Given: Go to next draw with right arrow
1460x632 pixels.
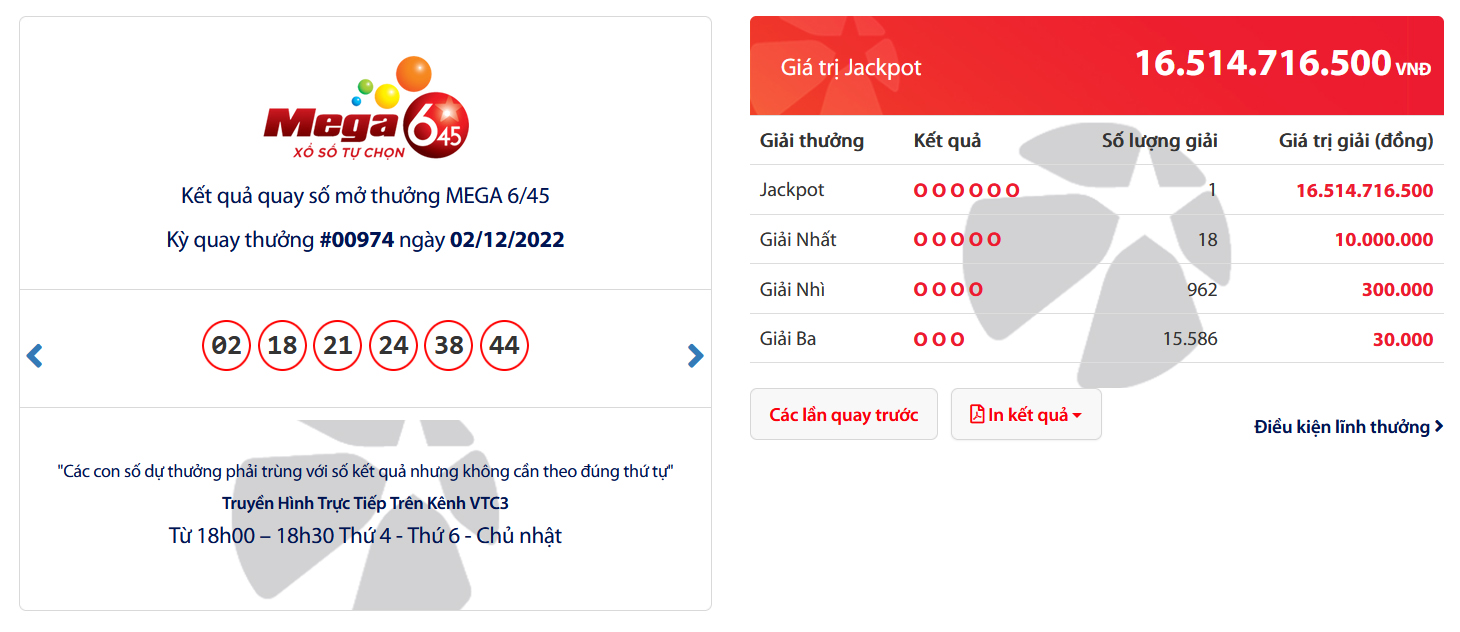Looking at the screenshot, I should point(696,355).
